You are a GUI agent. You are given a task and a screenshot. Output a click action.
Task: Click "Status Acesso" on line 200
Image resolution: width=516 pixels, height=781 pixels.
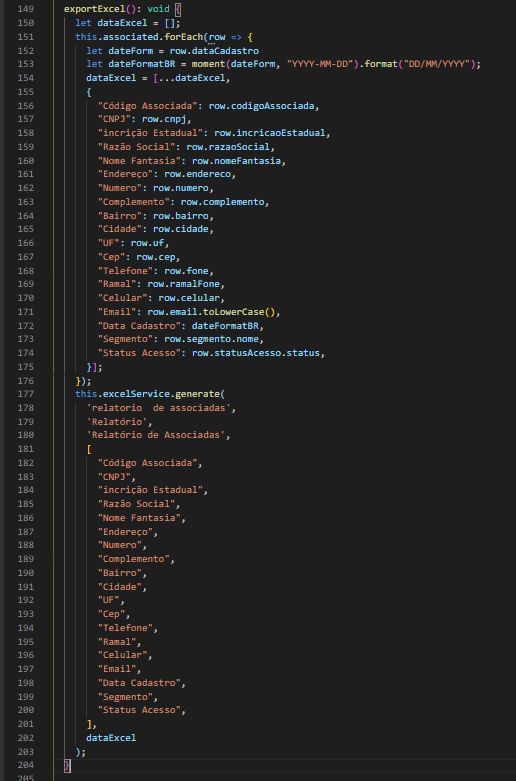click(x=139, y=710)
